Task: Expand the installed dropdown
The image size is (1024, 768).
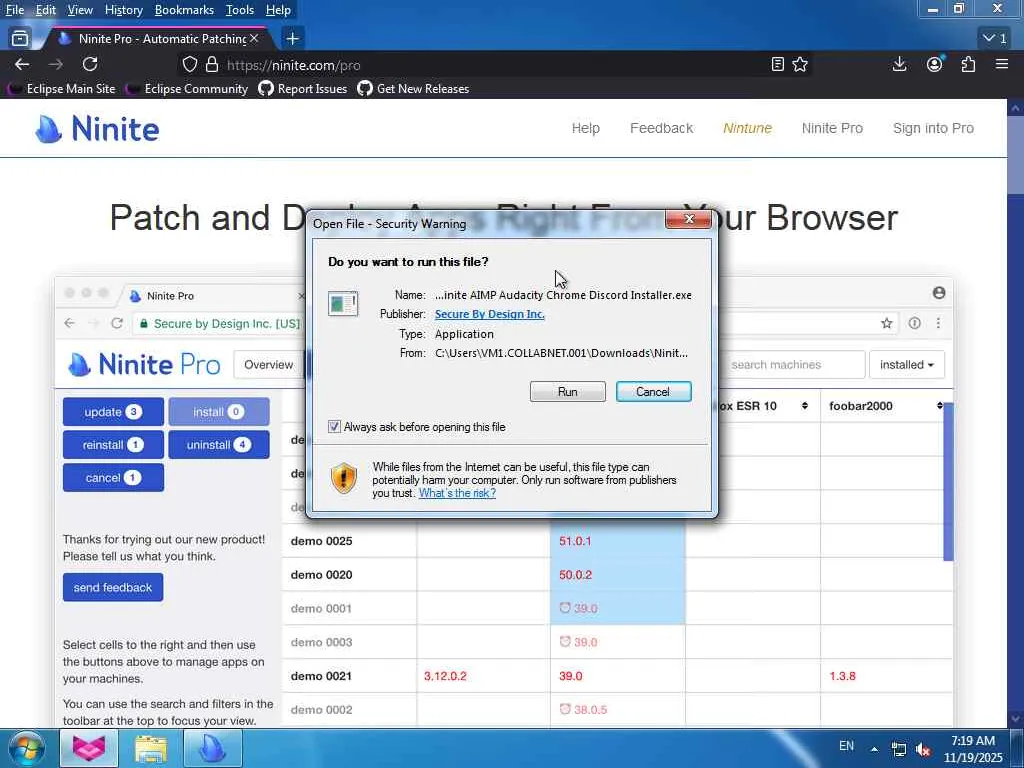Action: [x=906, y=365]
